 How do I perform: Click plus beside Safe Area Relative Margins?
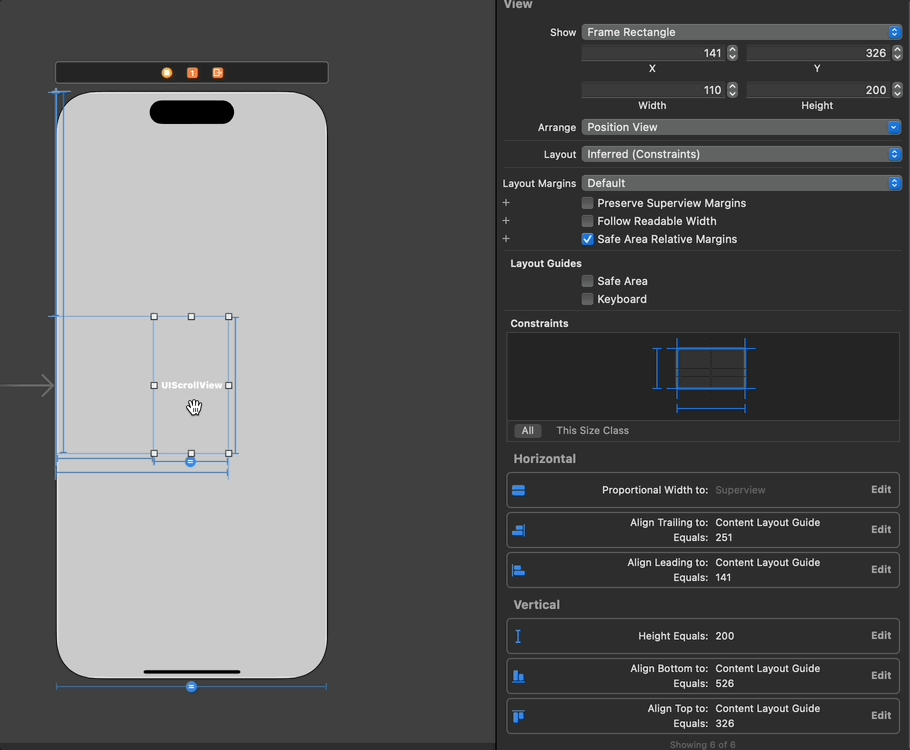click(x=506, y=239)
